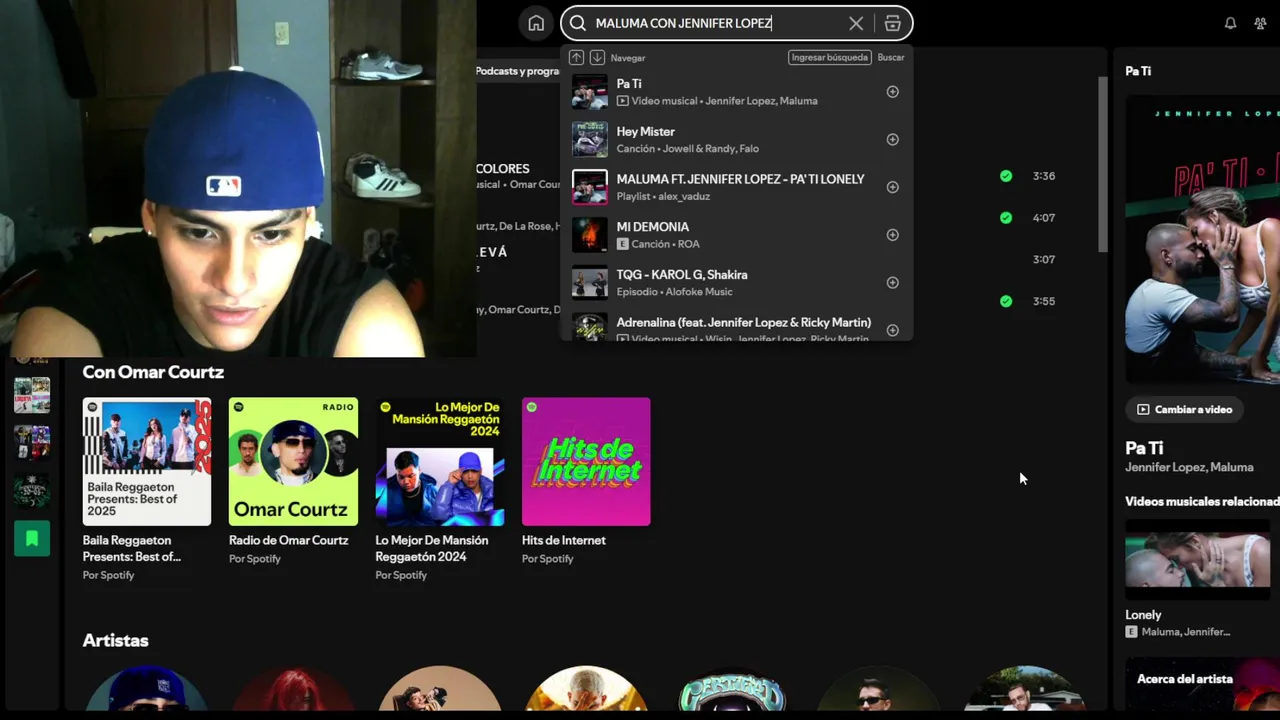Select Adrenalina feat. Jennifer Lopez suggestion
The image size is (1280, 720).
(x=737, y=327)
